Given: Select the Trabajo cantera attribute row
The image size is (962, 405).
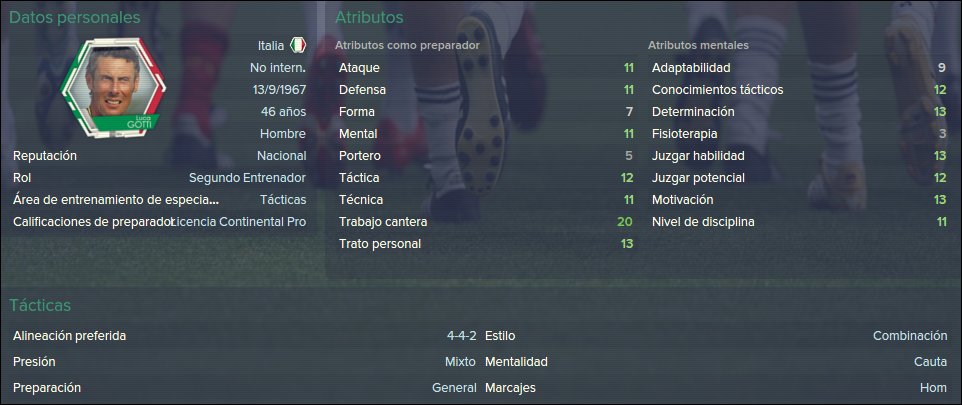Looking at the screenshot, I should tap(485, 222).
